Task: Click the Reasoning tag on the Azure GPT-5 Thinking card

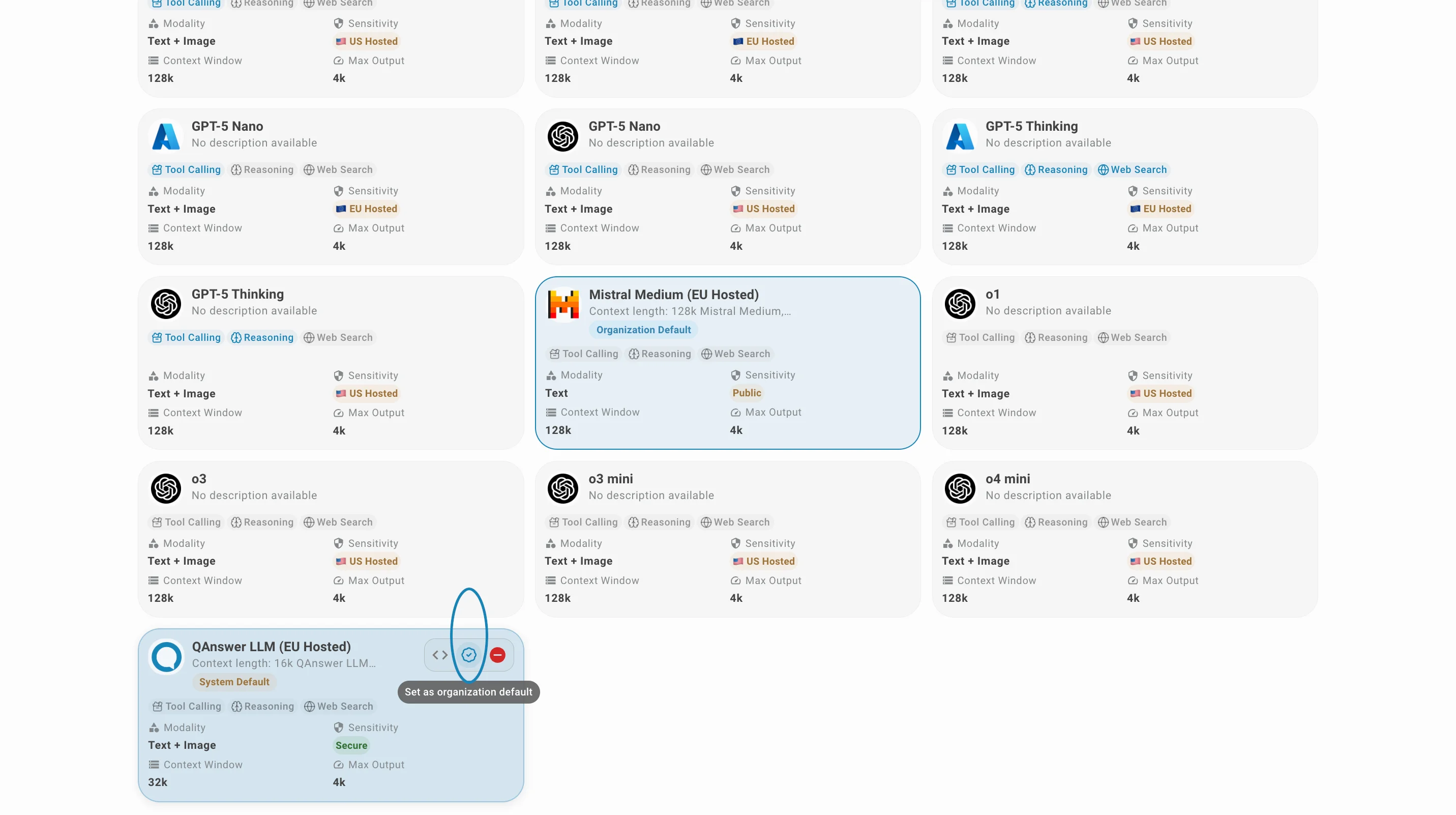Action: [1056, 170]
